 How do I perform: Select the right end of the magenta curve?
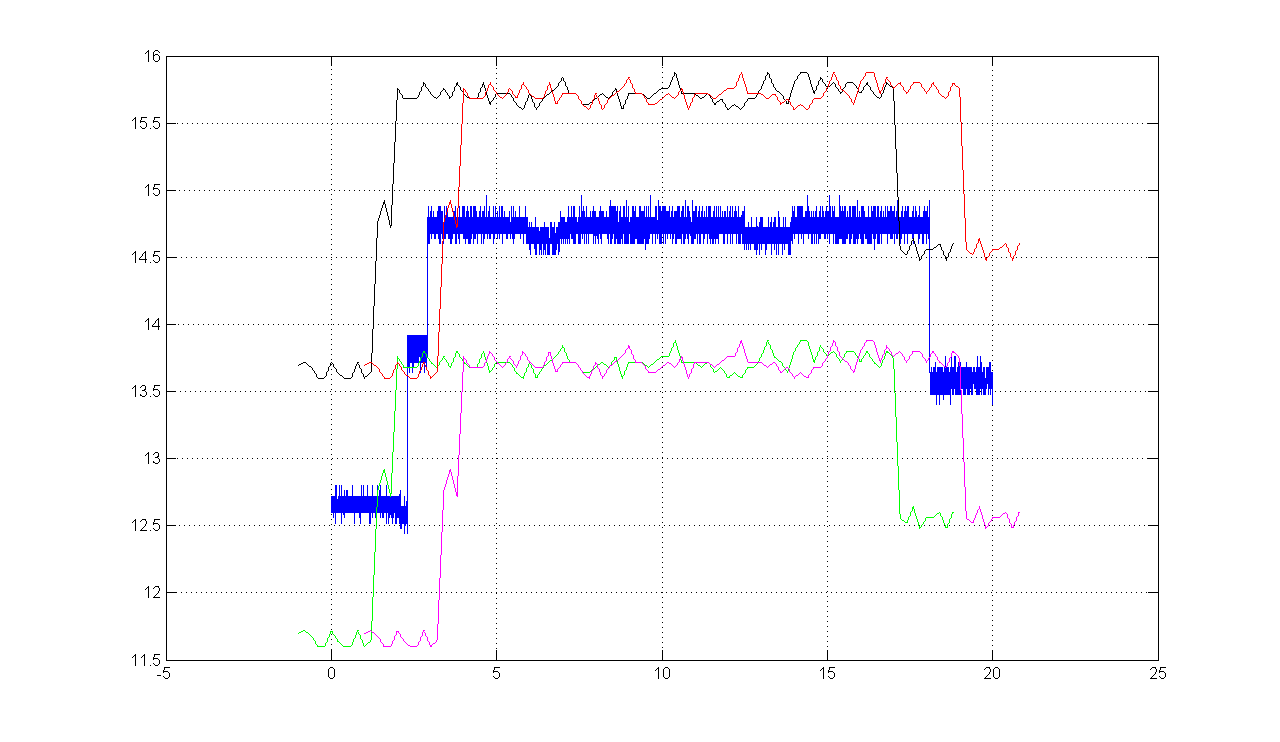click(x=1019, y=513)
